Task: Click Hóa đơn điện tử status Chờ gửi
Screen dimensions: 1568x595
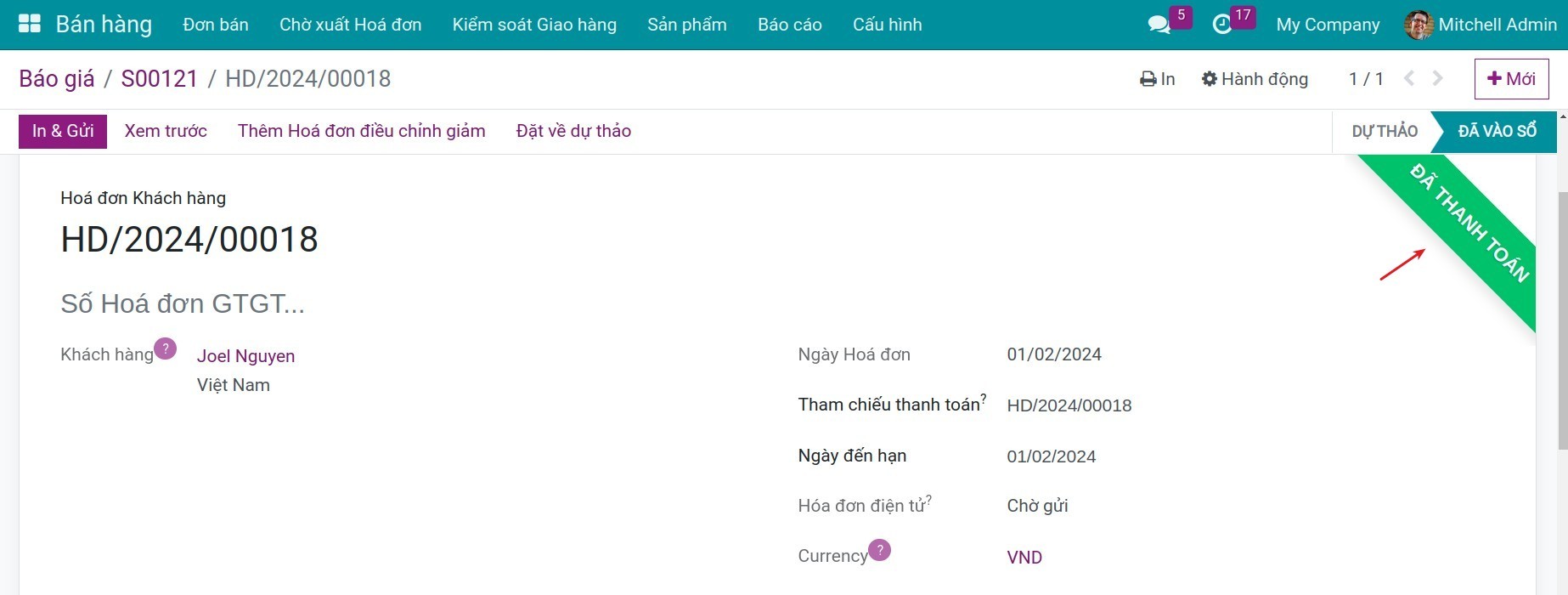Action: (1037, 506)
